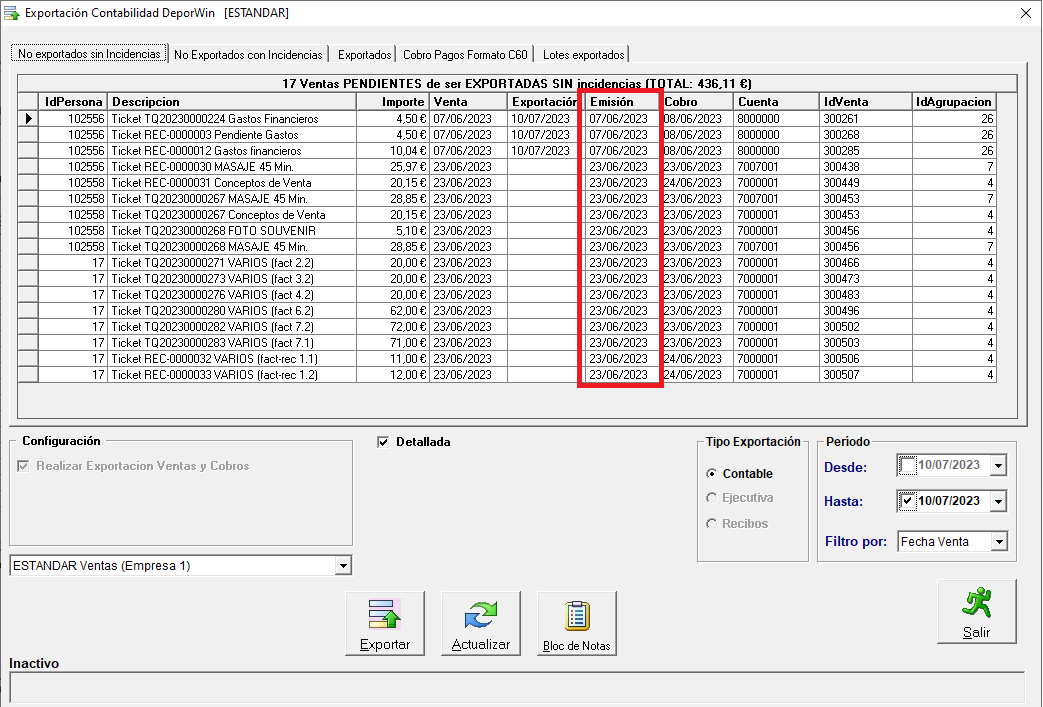This screenshot has height=707, width=1043.
Task: Click row selector of TQ20230000283 row
Action: click(28, 342)
